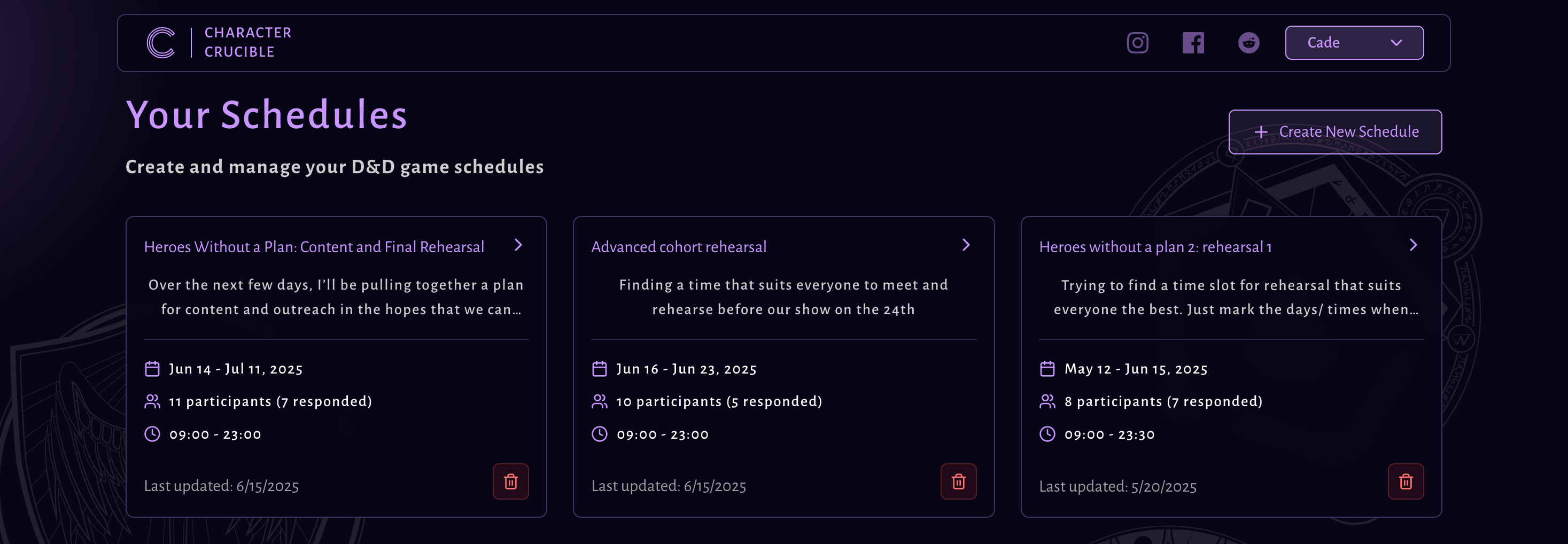The height and width of the screenshot is (544, 1568).
Task: Expand Heroes without a plan 2: rehearsal 1
Action: 1413,245
